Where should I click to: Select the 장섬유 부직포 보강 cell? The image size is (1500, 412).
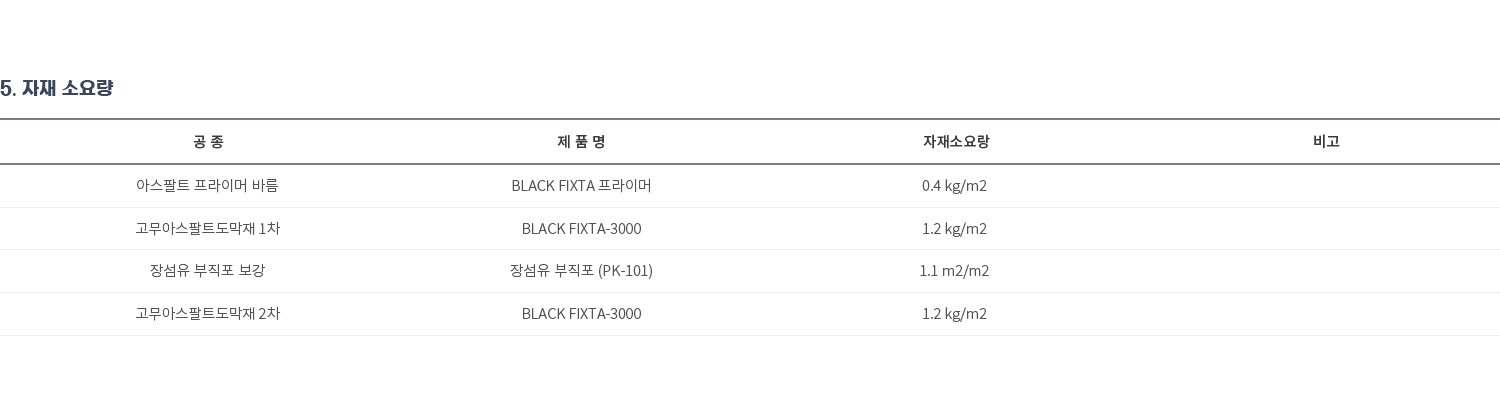[x=207, y=271]
